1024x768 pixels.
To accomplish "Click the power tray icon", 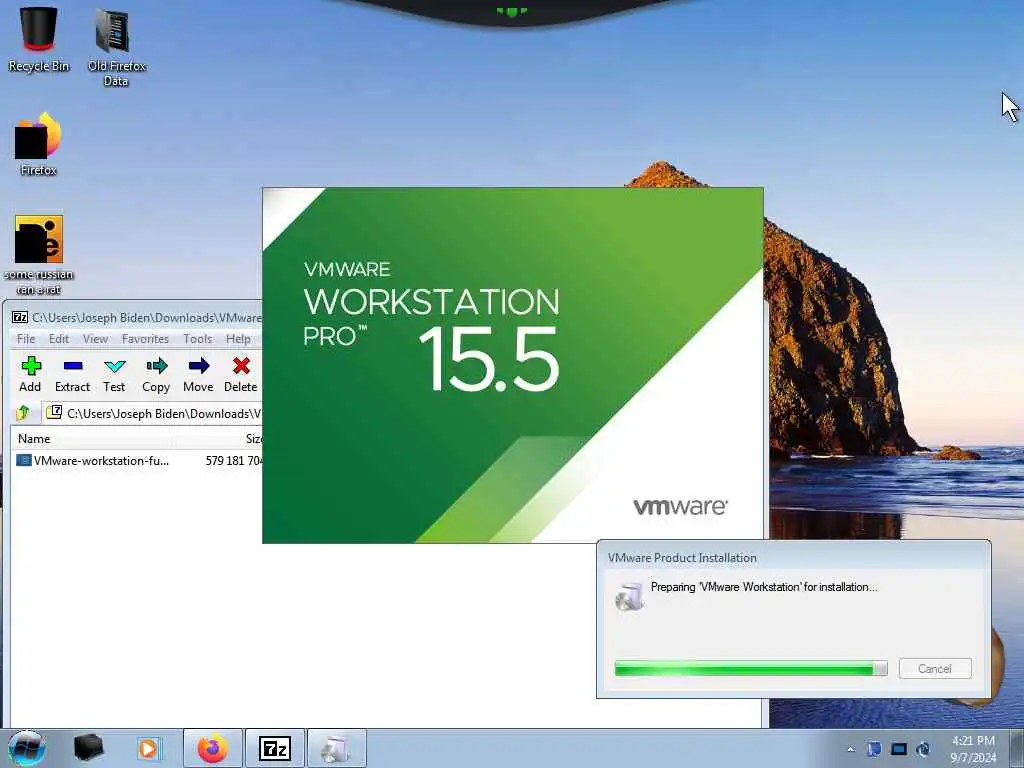I will (x=923, y=749).
